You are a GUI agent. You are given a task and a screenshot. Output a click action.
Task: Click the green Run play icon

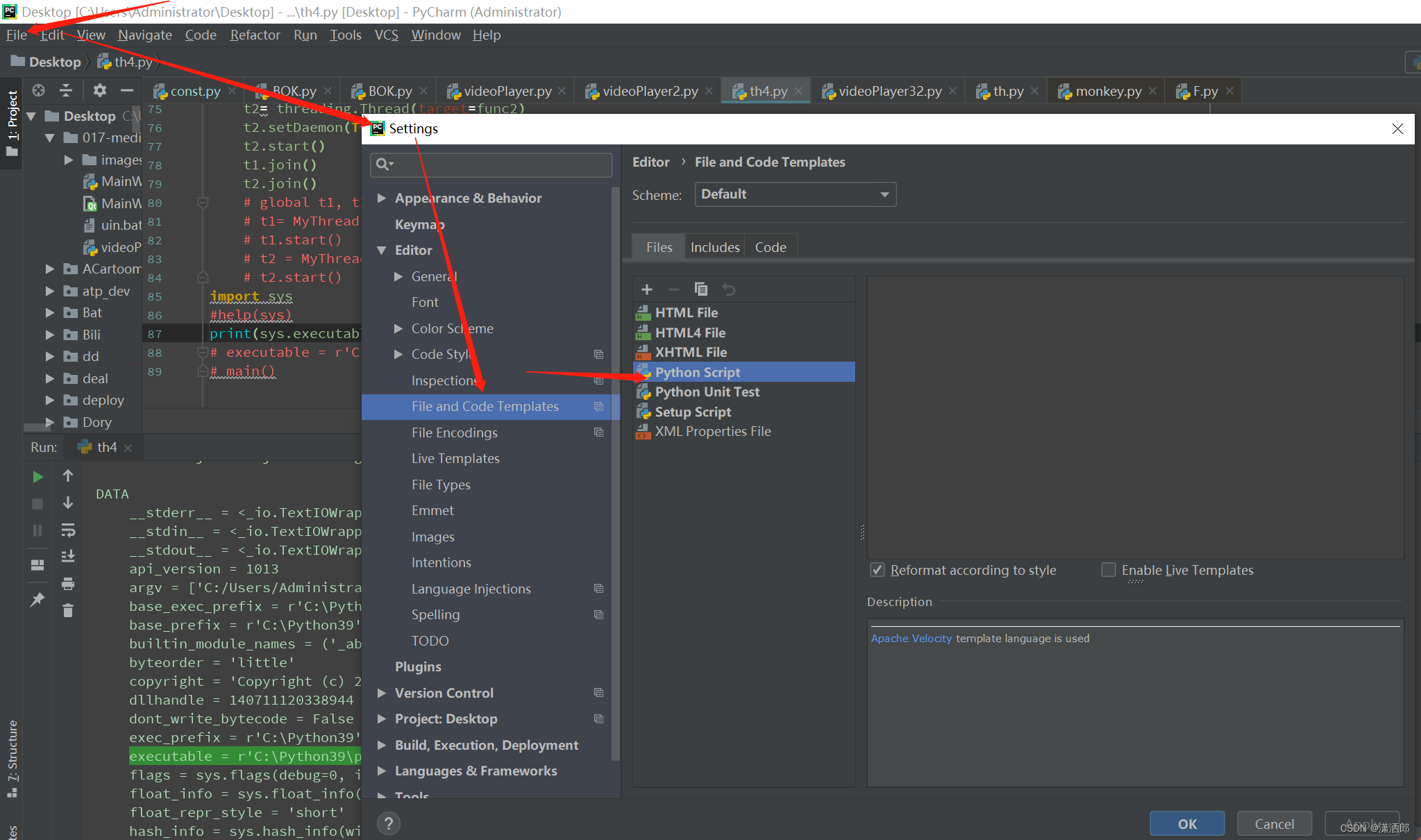(37, 477)
